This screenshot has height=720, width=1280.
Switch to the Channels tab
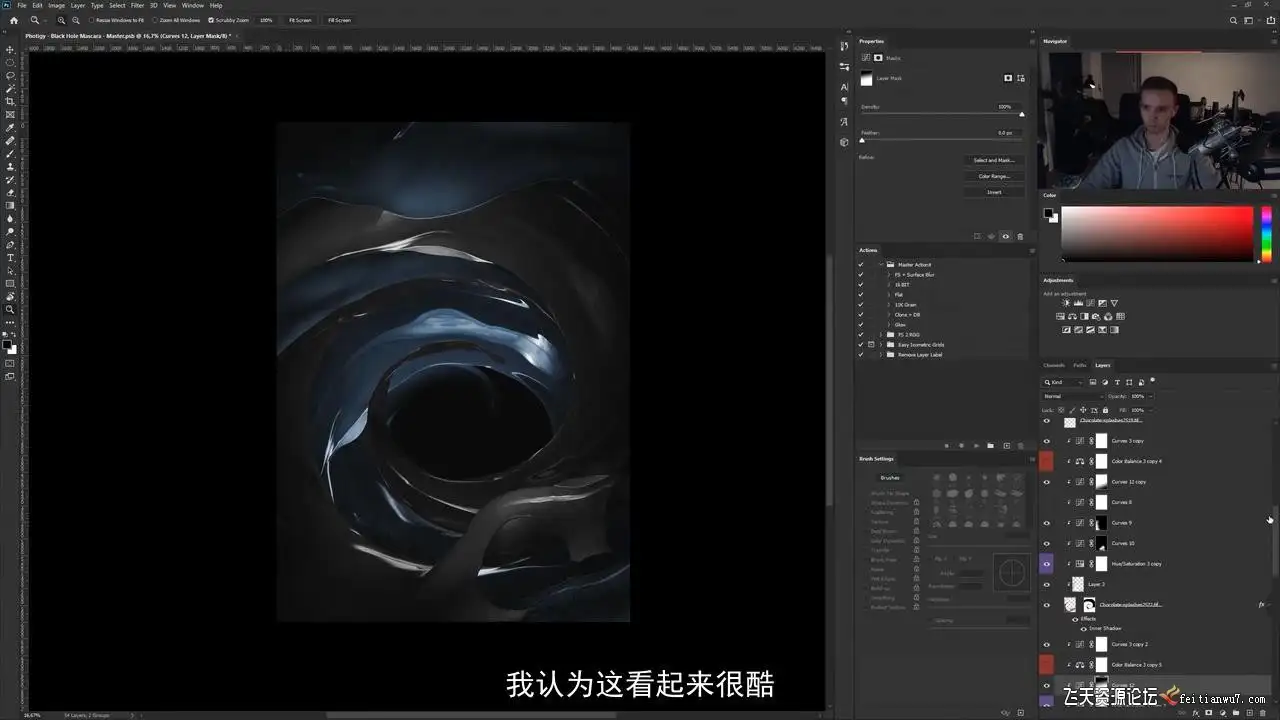click(x=1054, y=365)
